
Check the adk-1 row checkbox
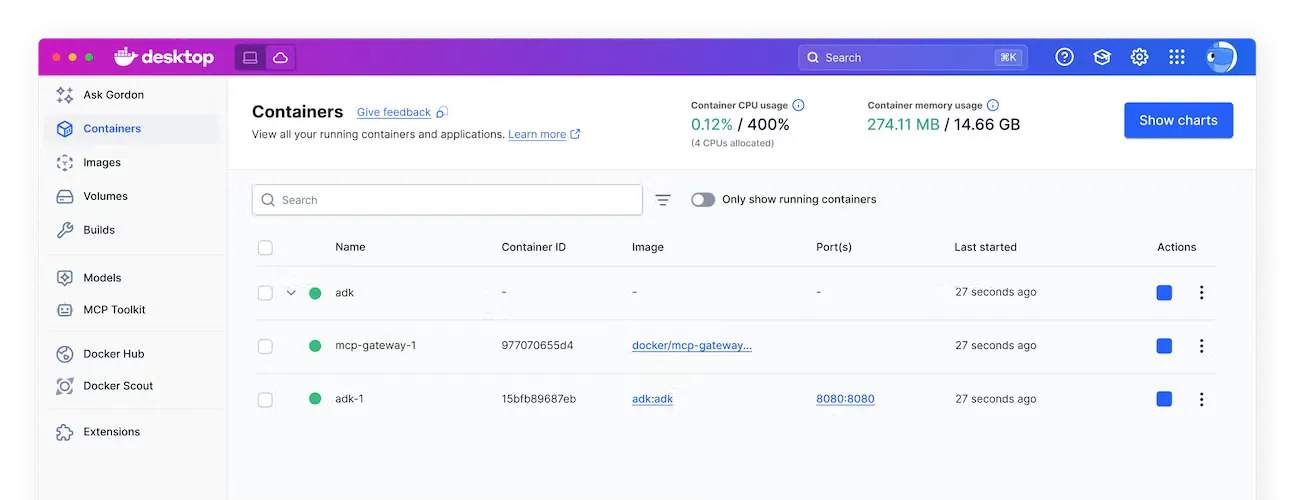pyautogui.click(x=265, y=399)
